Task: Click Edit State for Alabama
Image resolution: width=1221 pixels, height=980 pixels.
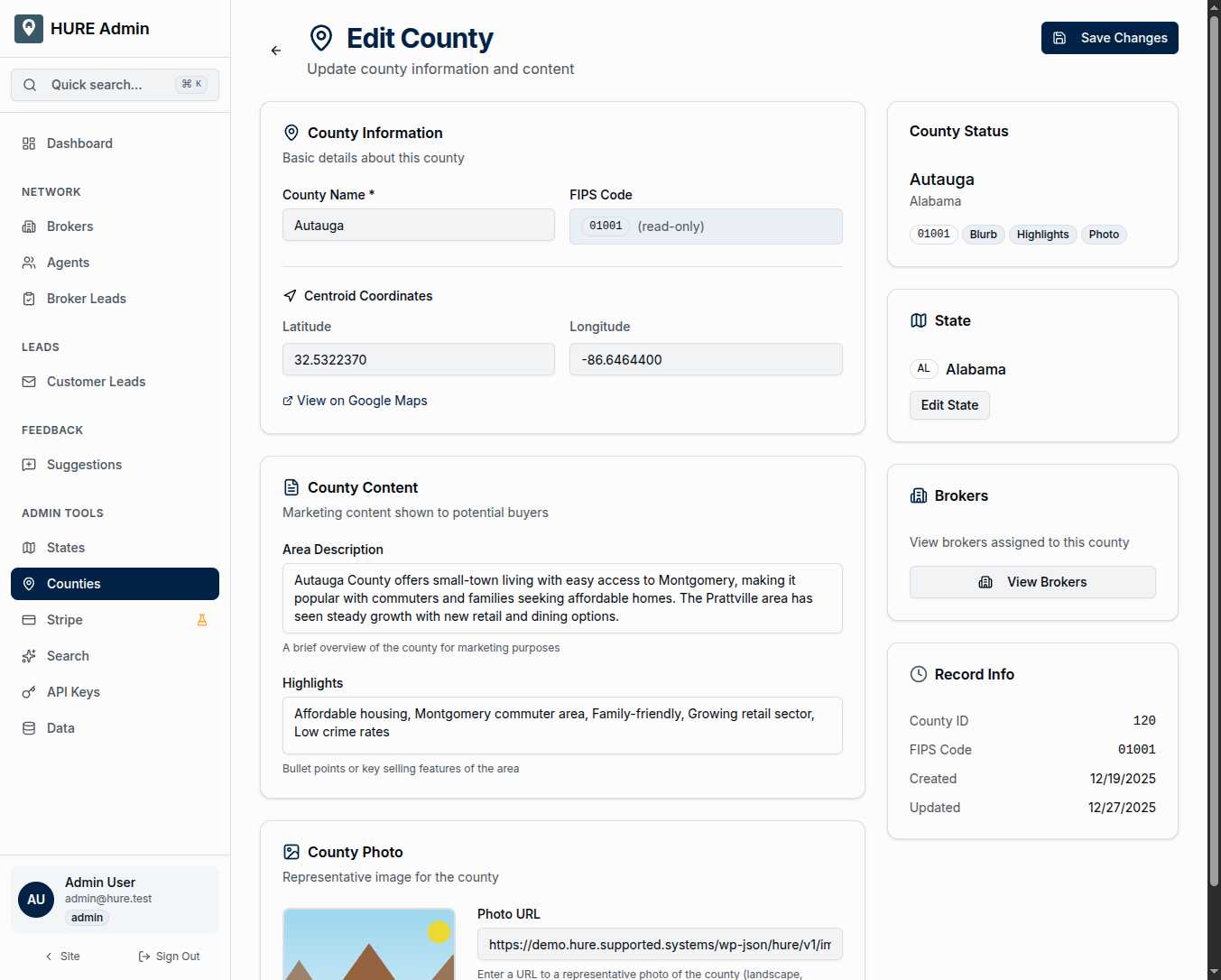Action: point(949,405)
